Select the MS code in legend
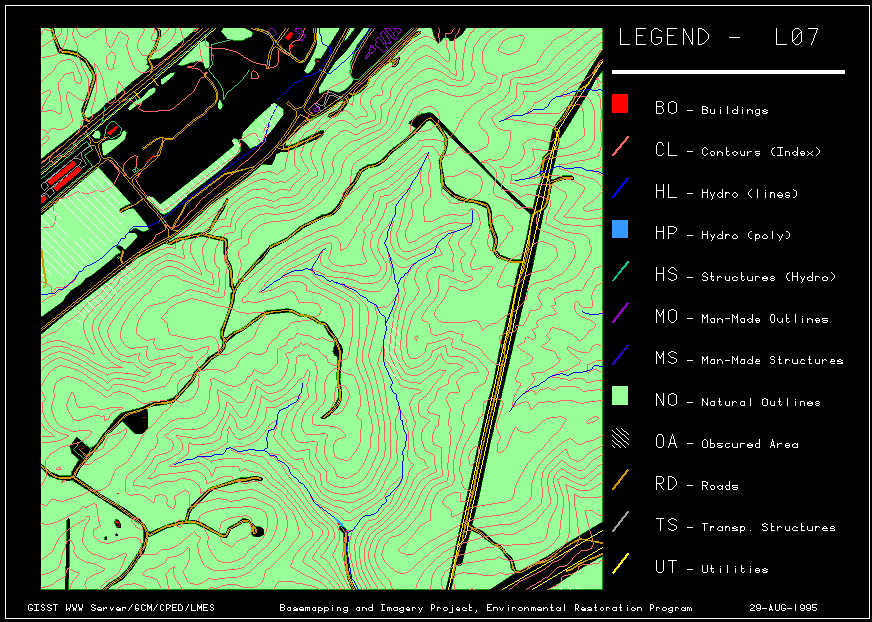 pos(666,358)
